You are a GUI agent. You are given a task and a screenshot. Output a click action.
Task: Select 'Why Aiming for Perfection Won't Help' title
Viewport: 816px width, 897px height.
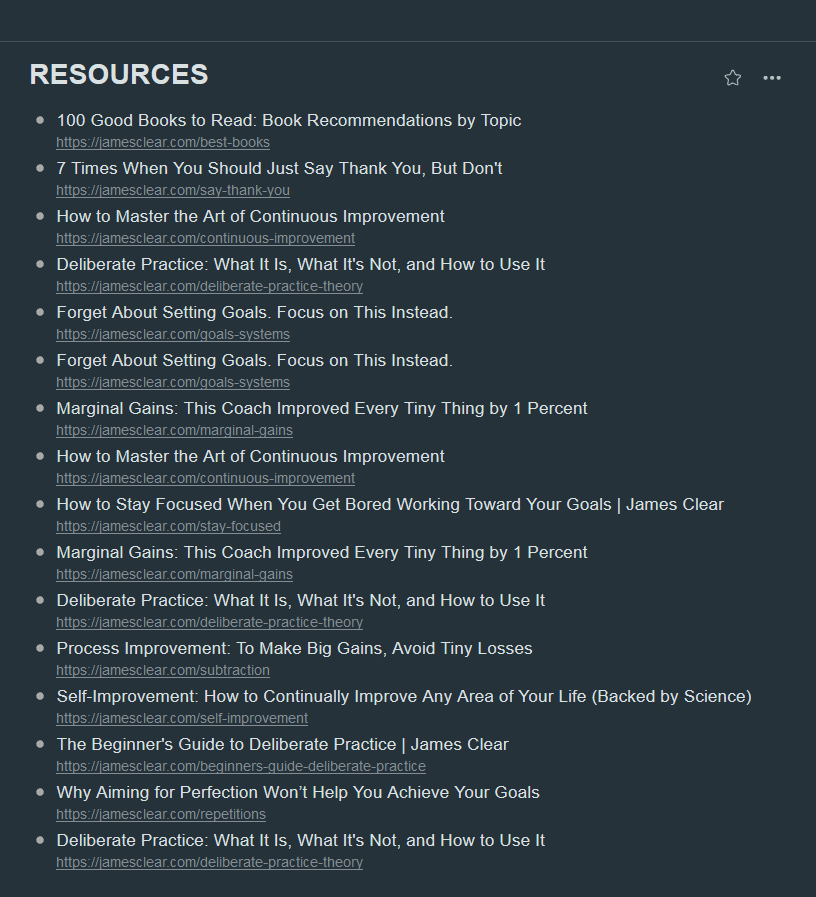[298, 792]
